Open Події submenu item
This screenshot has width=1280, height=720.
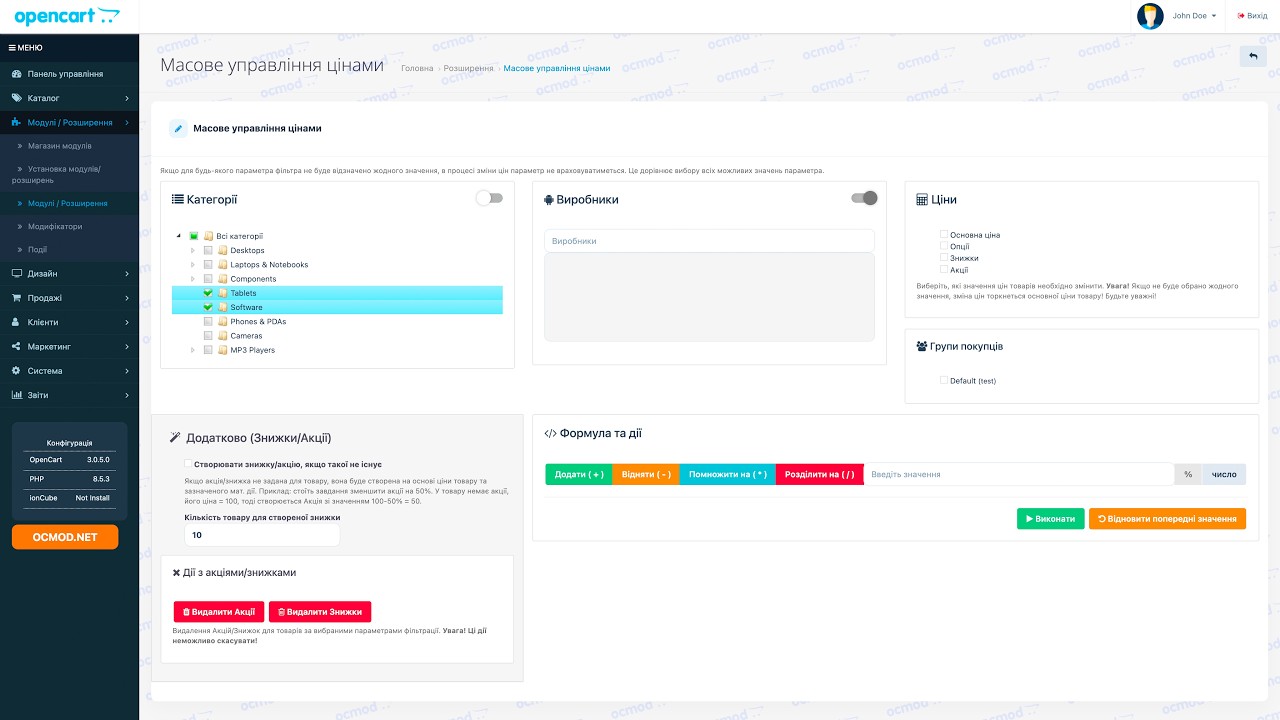(x=69, y=249)
